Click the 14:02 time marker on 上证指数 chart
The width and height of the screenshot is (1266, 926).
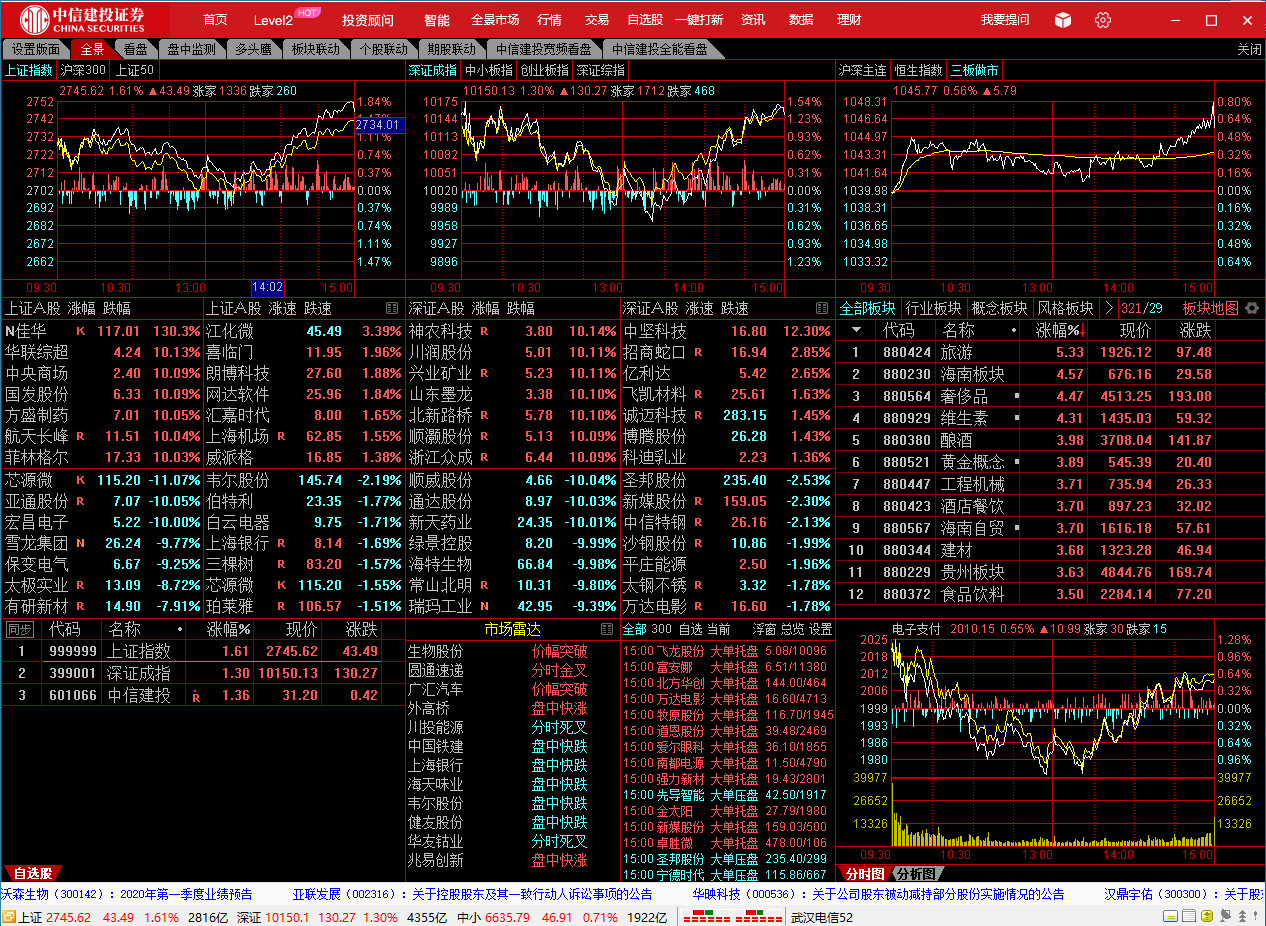click(268, 287)
